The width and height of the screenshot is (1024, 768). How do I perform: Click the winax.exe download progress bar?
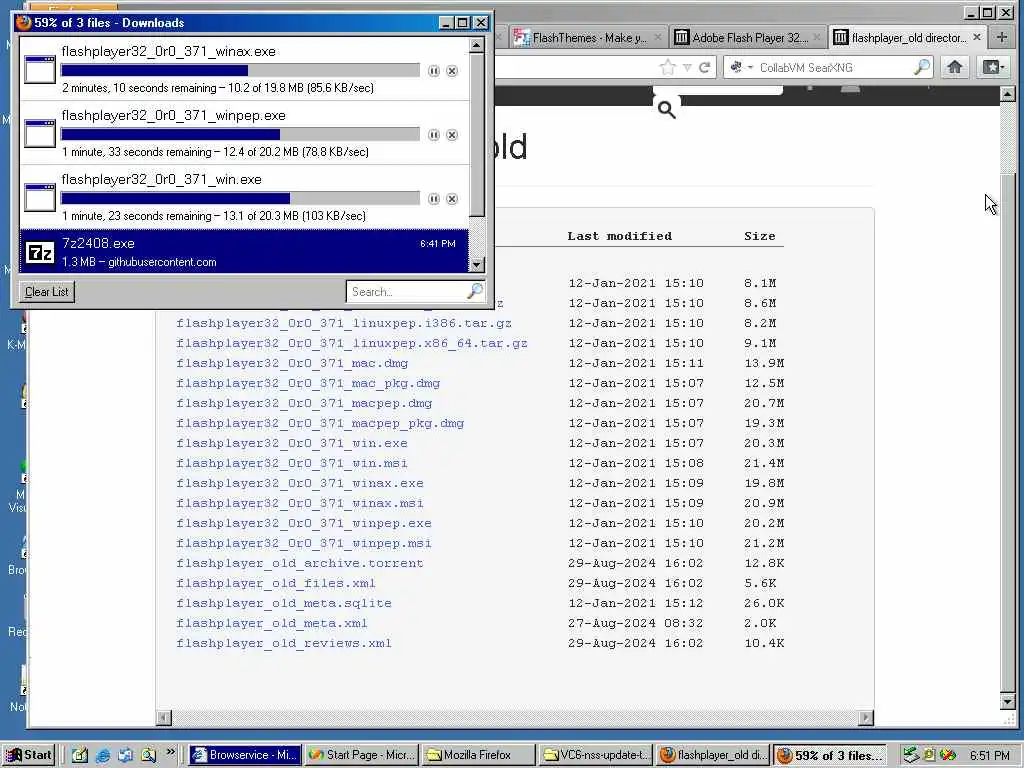point(240,70)
